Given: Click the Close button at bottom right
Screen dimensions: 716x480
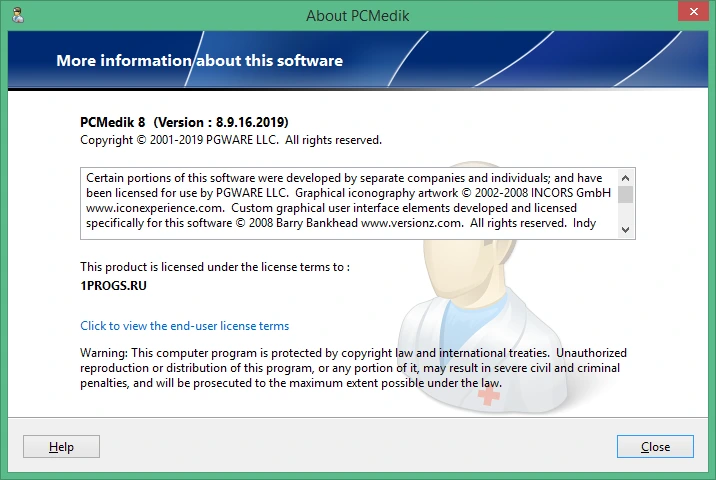Looking at the screenshot, I should pos(655,447).
